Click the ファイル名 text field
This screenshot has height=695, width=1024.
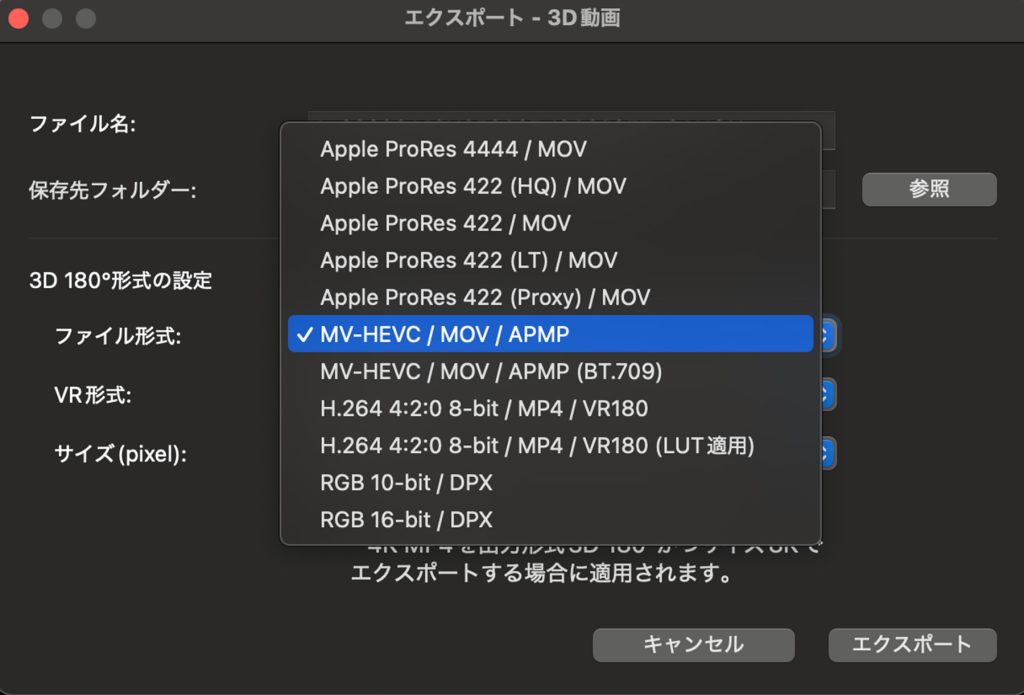click(x=827, y=130)
